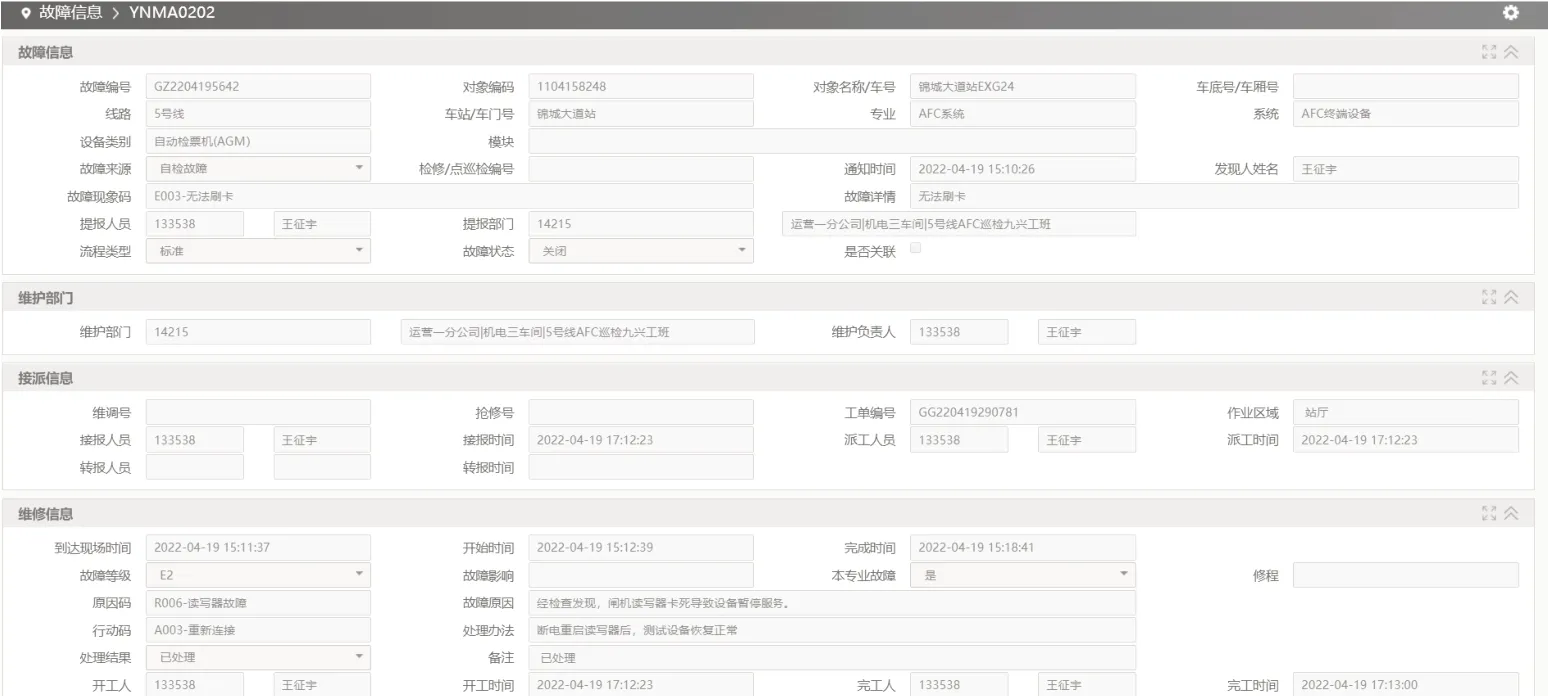Click the 故障编号 field GZ2204195642
This screenshot has width=1548, height=696.
click(x=258, y=87)
